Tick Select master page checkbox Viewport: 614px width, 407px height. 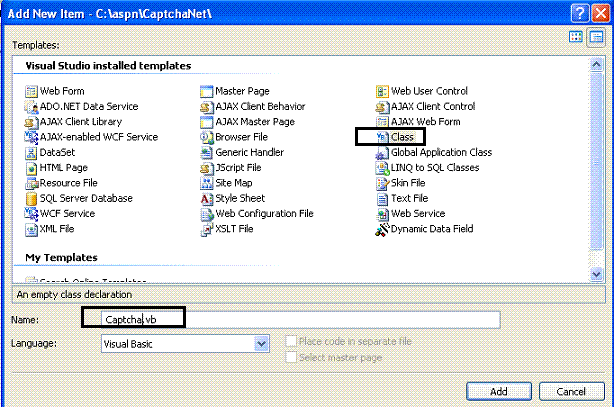point(291,357)
